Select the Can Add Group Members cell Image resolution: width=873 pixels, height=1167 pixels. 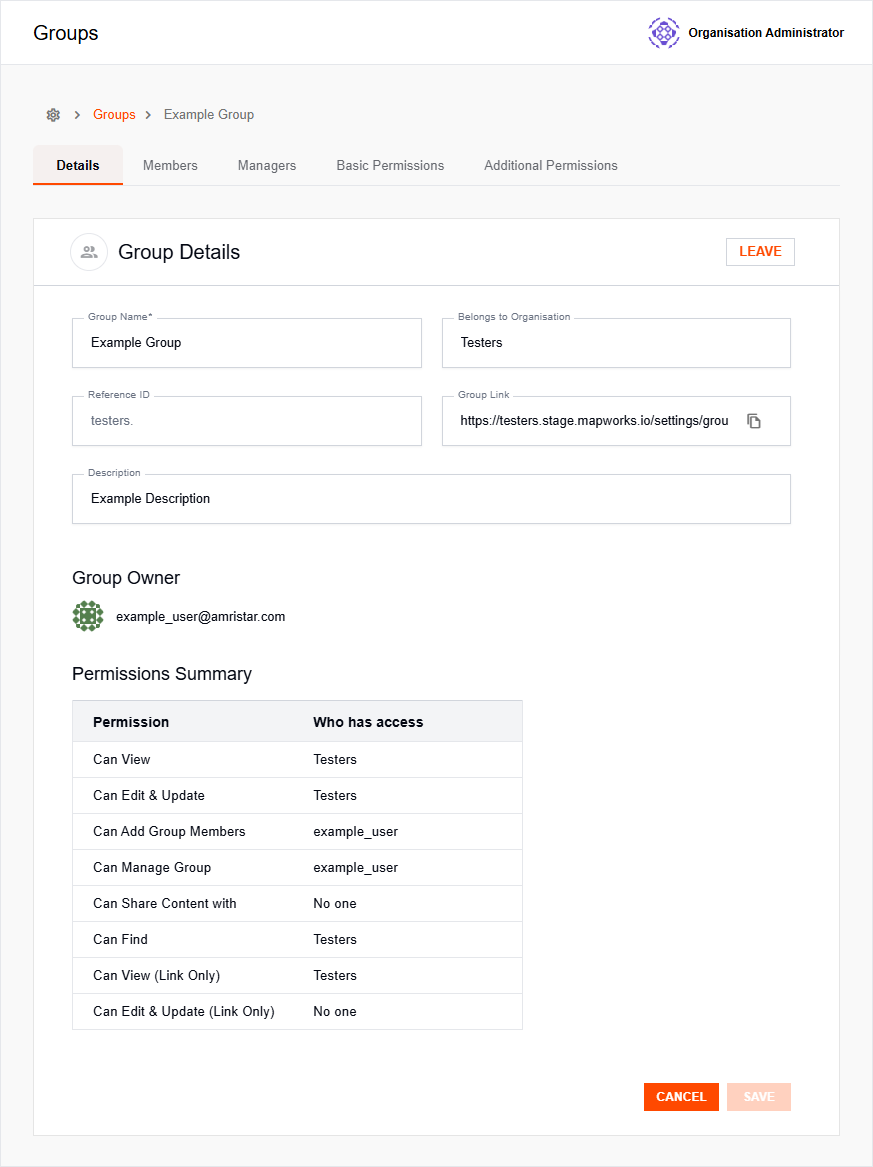tap(169, 831)
